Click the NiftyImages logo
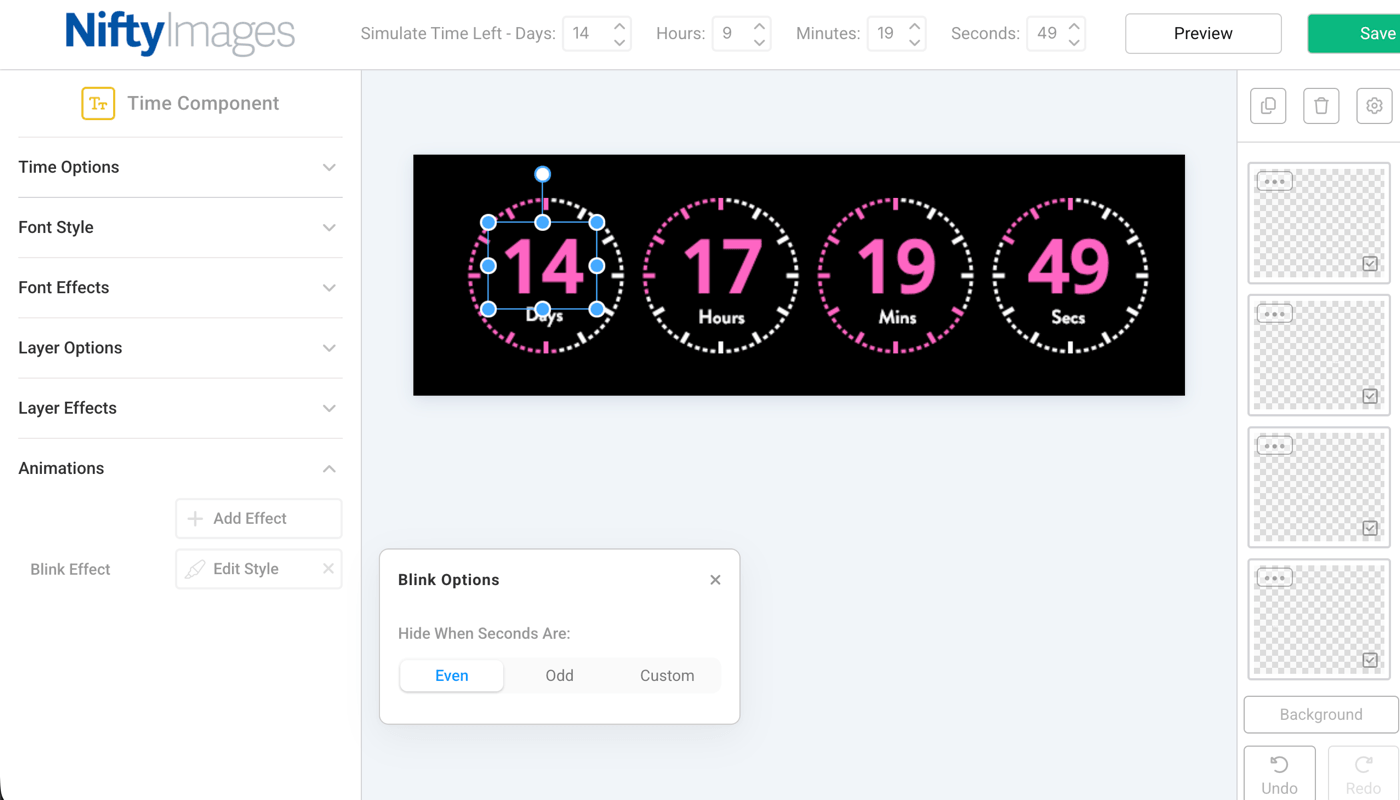This screenshot has height=800, width=1400. (x=180, y=33)
